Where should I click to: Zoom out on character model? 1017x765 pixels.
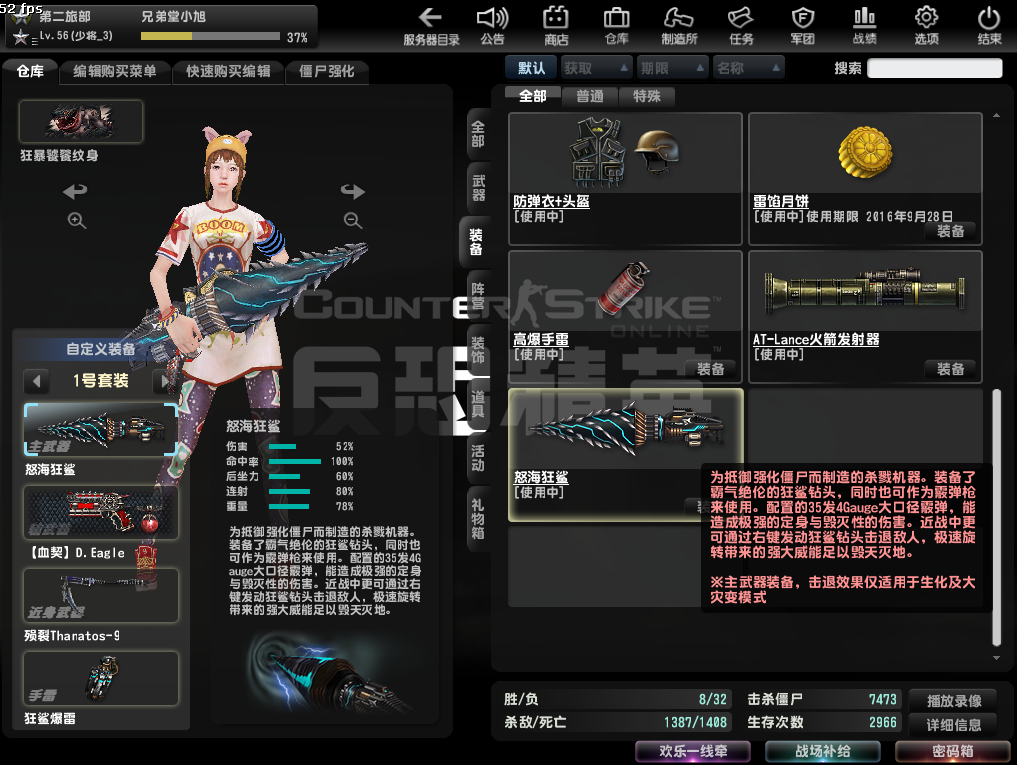point(353,221)
